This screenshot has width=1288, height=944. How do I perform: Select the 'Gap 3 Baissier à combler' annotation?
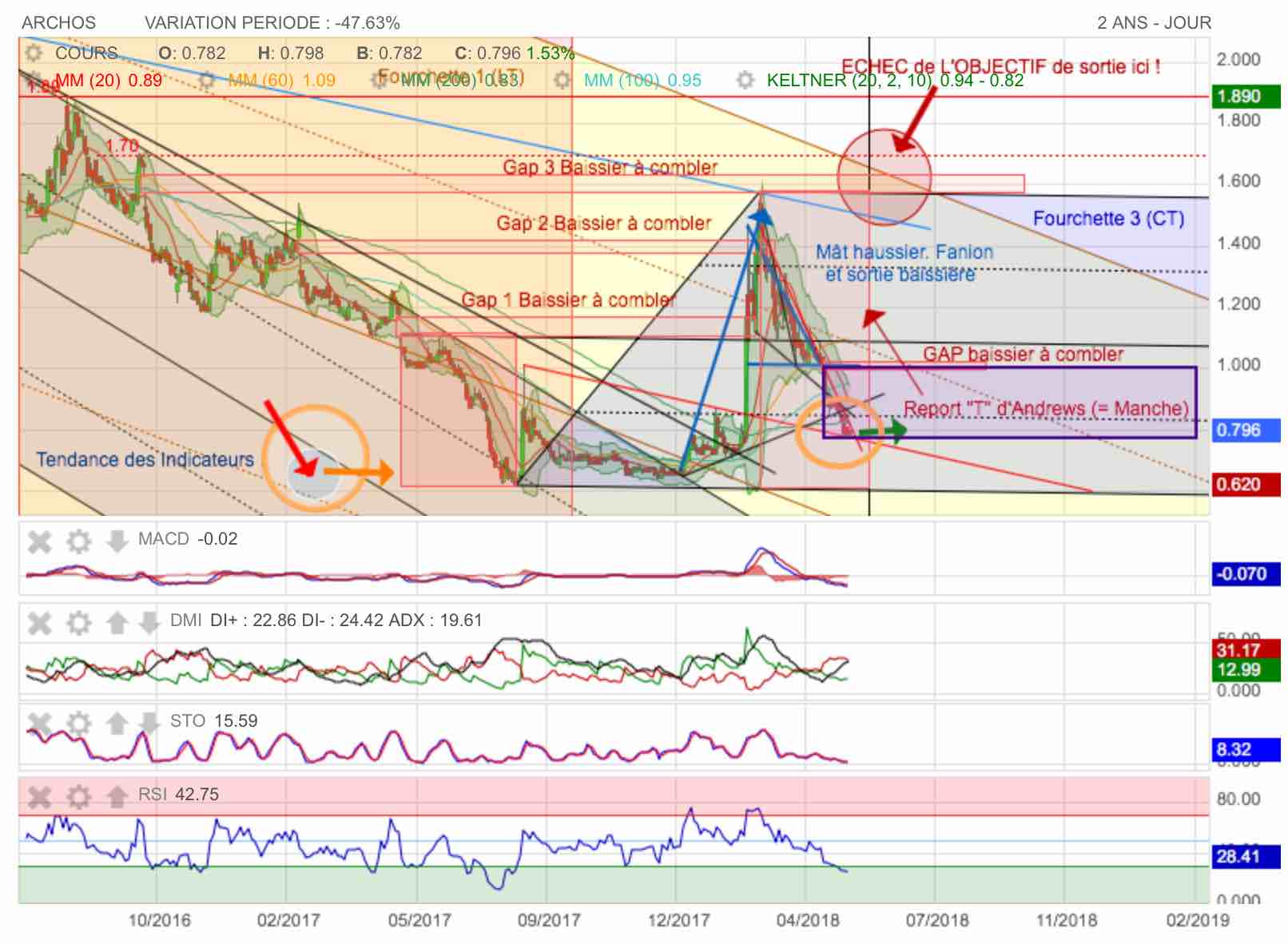[610, 167]
